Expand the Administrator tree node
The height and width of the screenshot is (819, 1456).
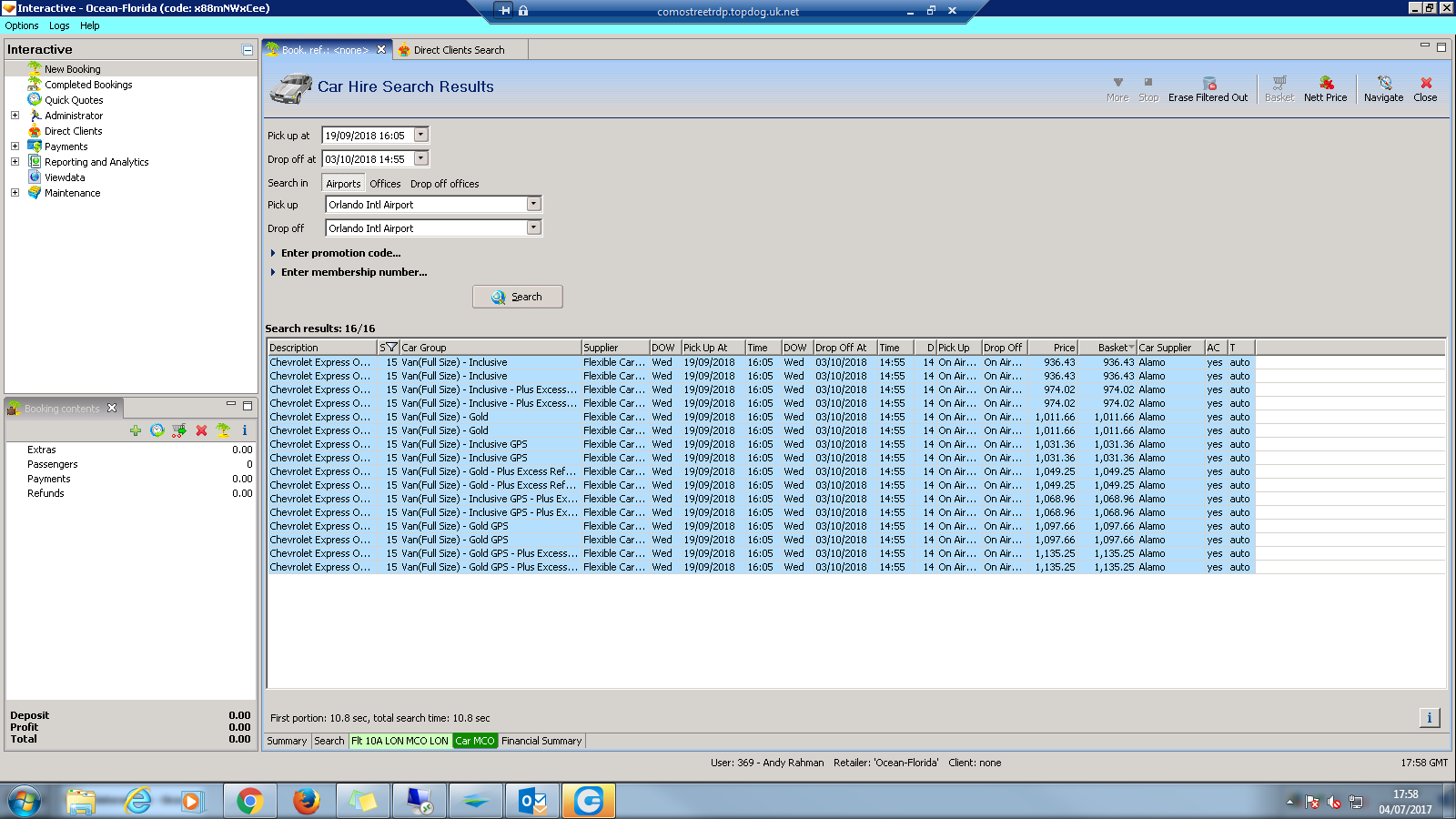[15, 116]
